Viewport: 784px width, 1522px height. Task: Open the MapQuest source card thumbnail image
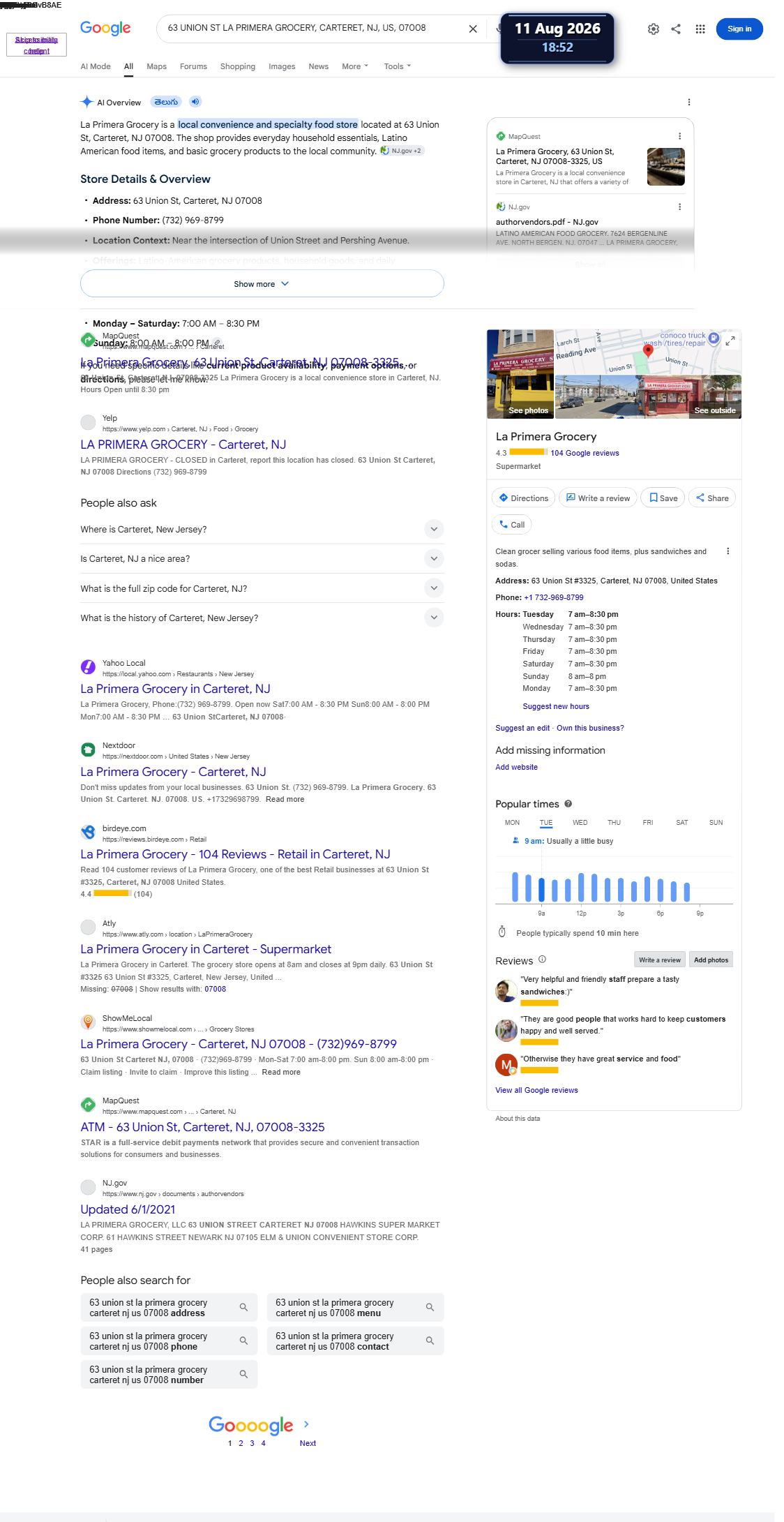click(665, 166)
